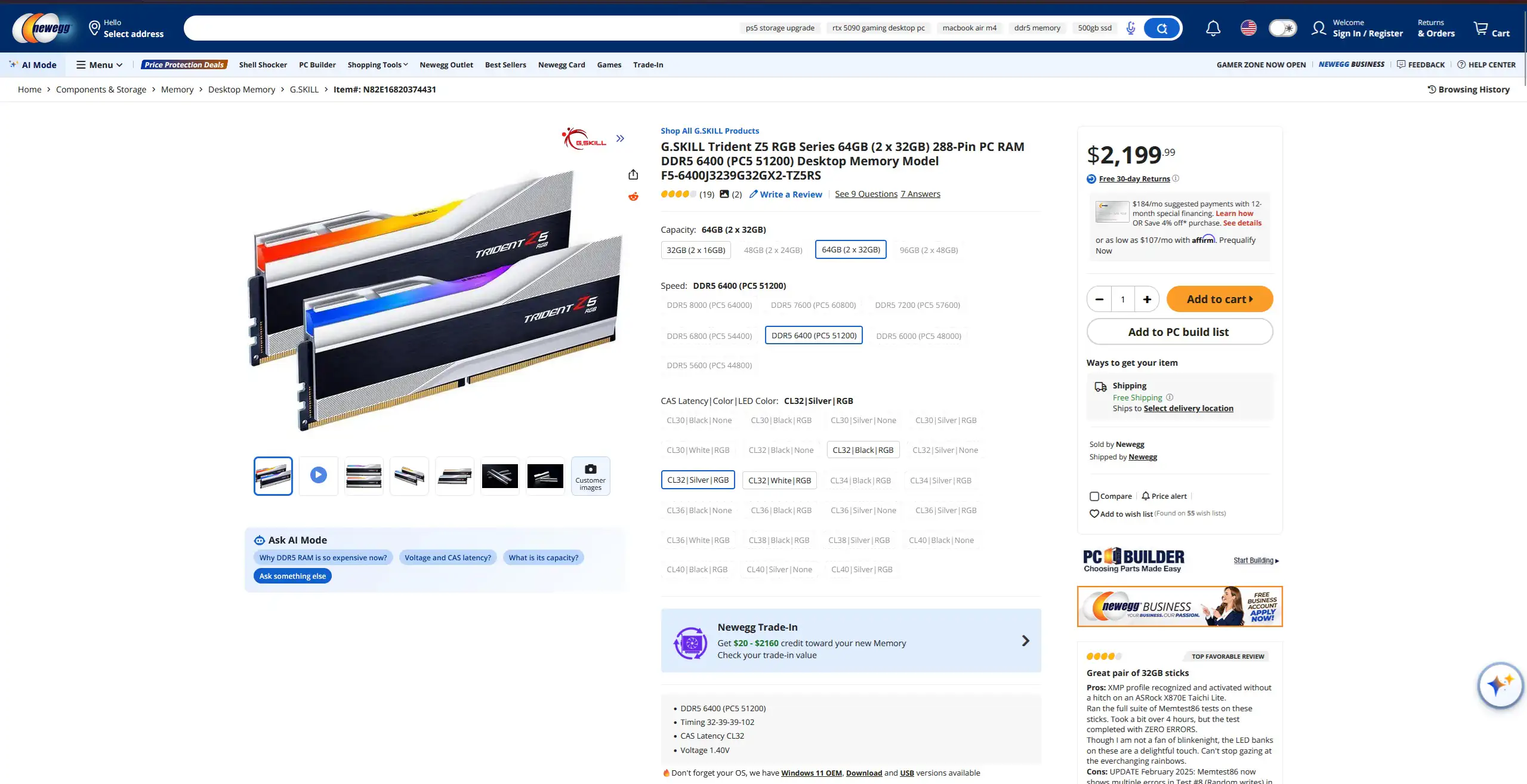This screenshot has height=784, width=1527.
Task: Click Desktop Memory breadcrumb
Action: (x=242, y=89)
